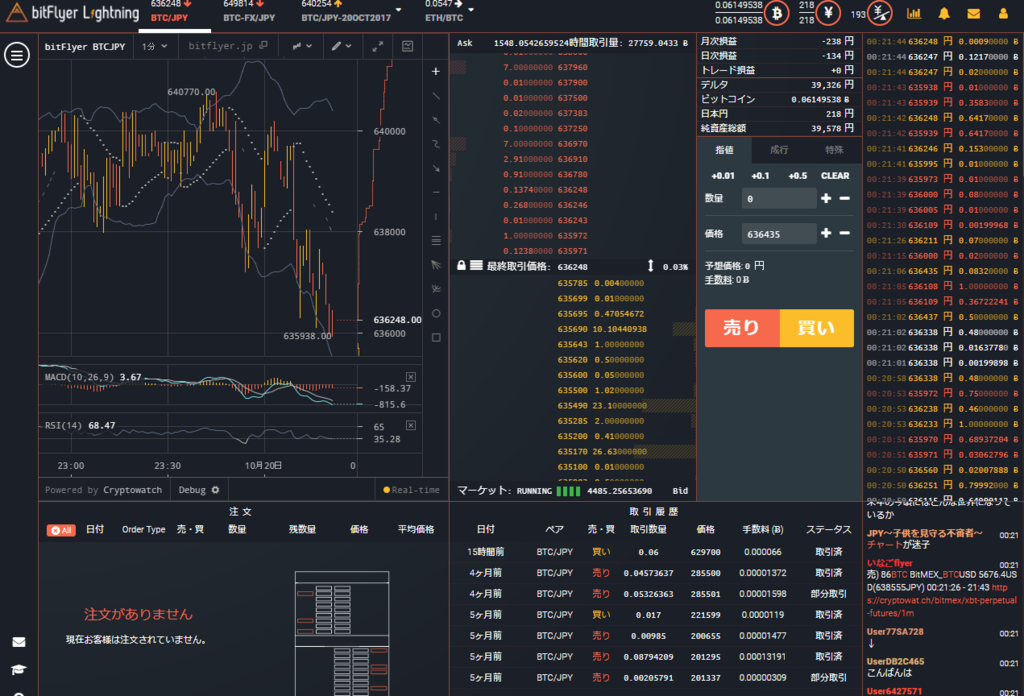Clear the order quantity with CLEAR
Image resolution: width=1024 pixels, height=696 pixels.
tap(835, 176)
